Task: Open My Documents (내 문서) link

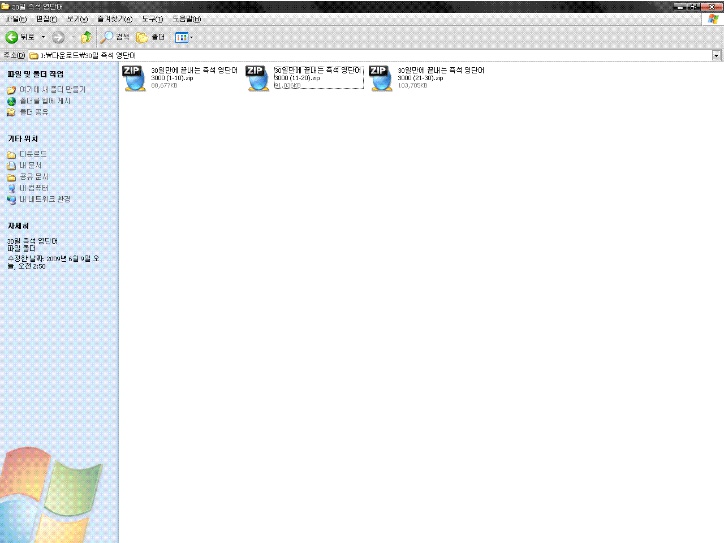Action: tap(30, 165)
